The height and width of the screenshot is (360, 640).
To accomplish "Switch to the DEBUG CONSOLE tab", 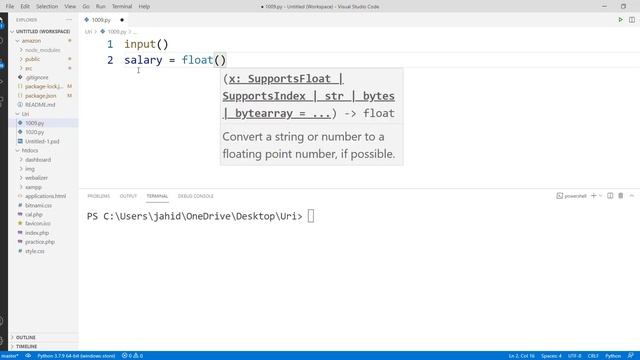I will coord(196,196).
